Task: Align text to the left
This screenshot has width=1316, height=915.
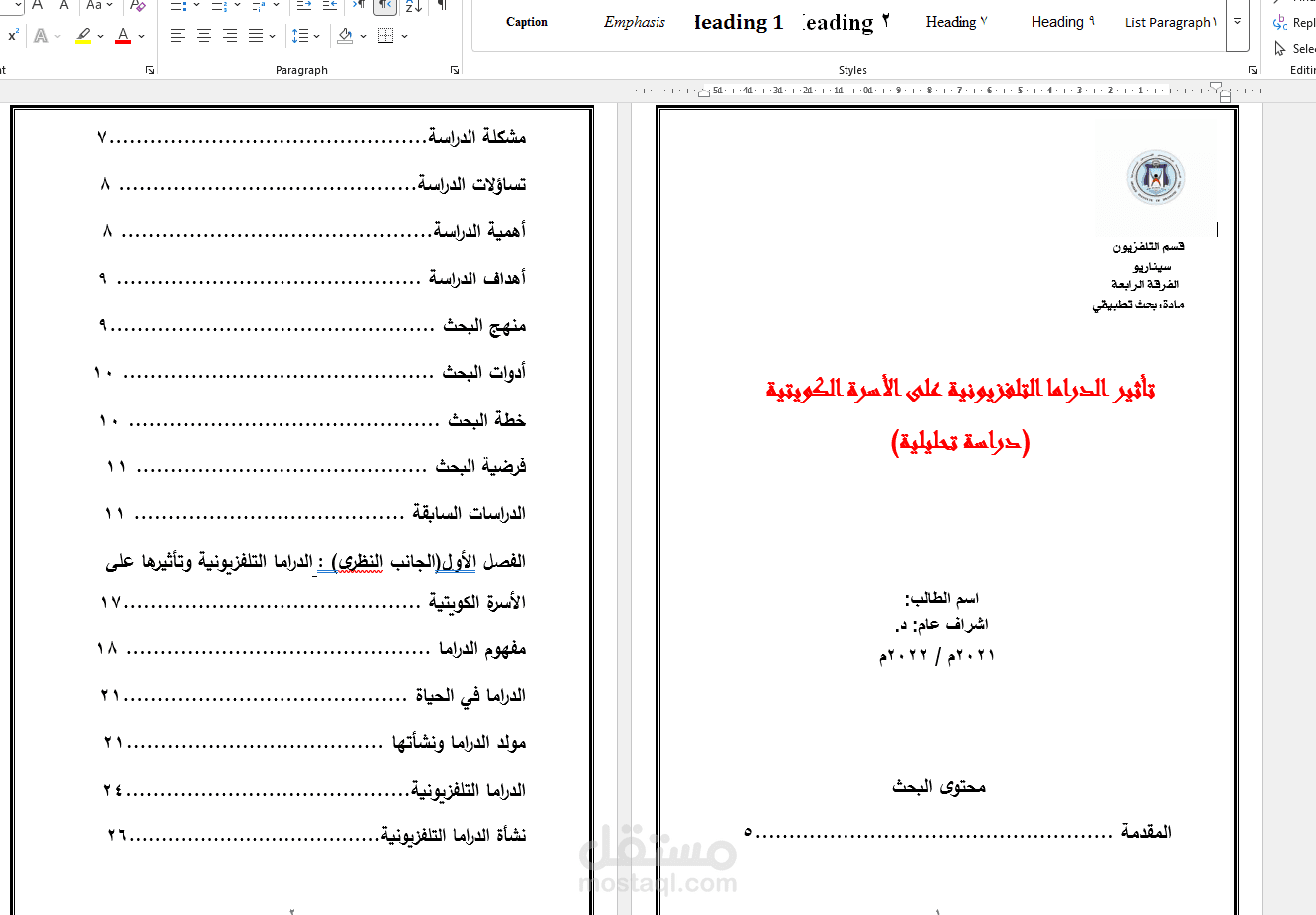Action: (178, 36)
